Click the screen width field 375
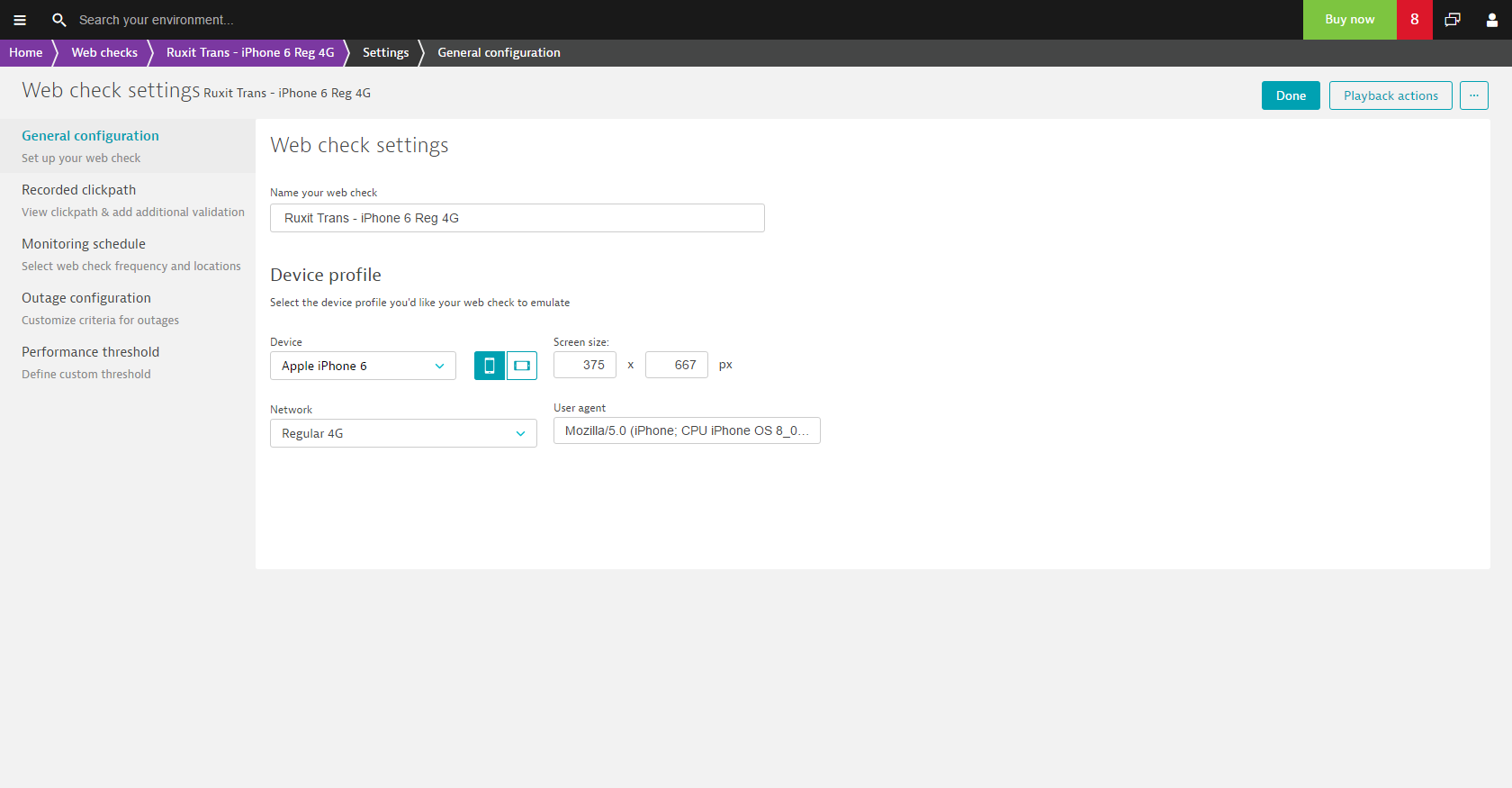 tap(585, 365)
